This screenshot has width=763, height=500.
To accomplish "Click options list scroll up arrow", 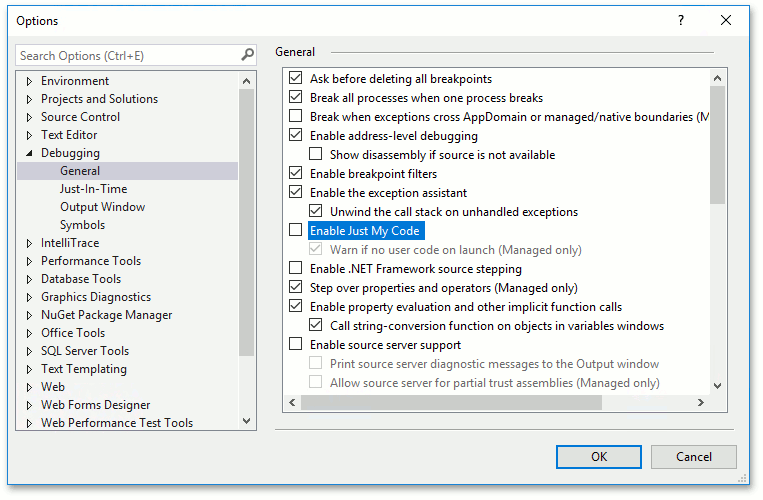I will click(x=717, y=78).
